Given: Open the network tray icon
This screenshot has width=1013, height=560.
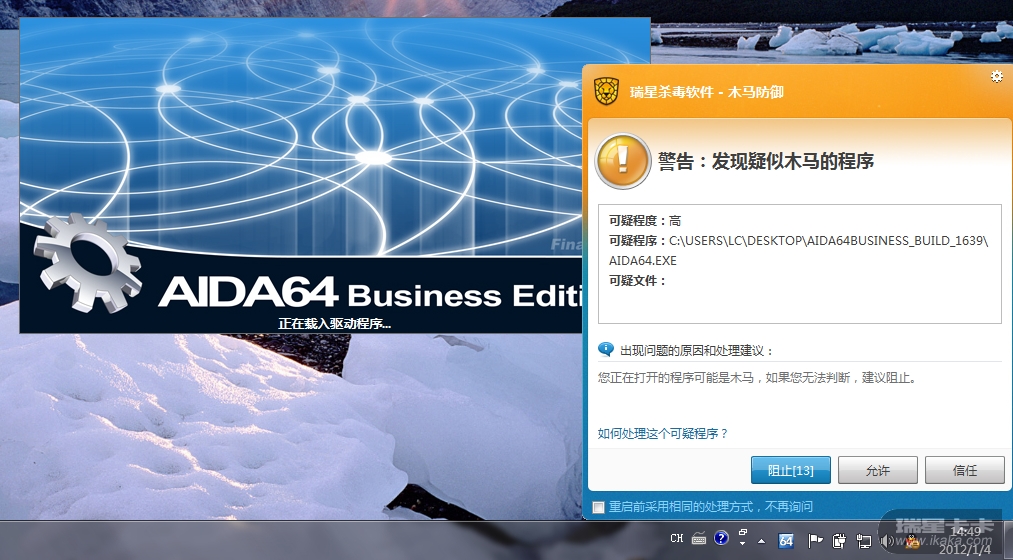Looking at the screenshot, I should [864, 540].
